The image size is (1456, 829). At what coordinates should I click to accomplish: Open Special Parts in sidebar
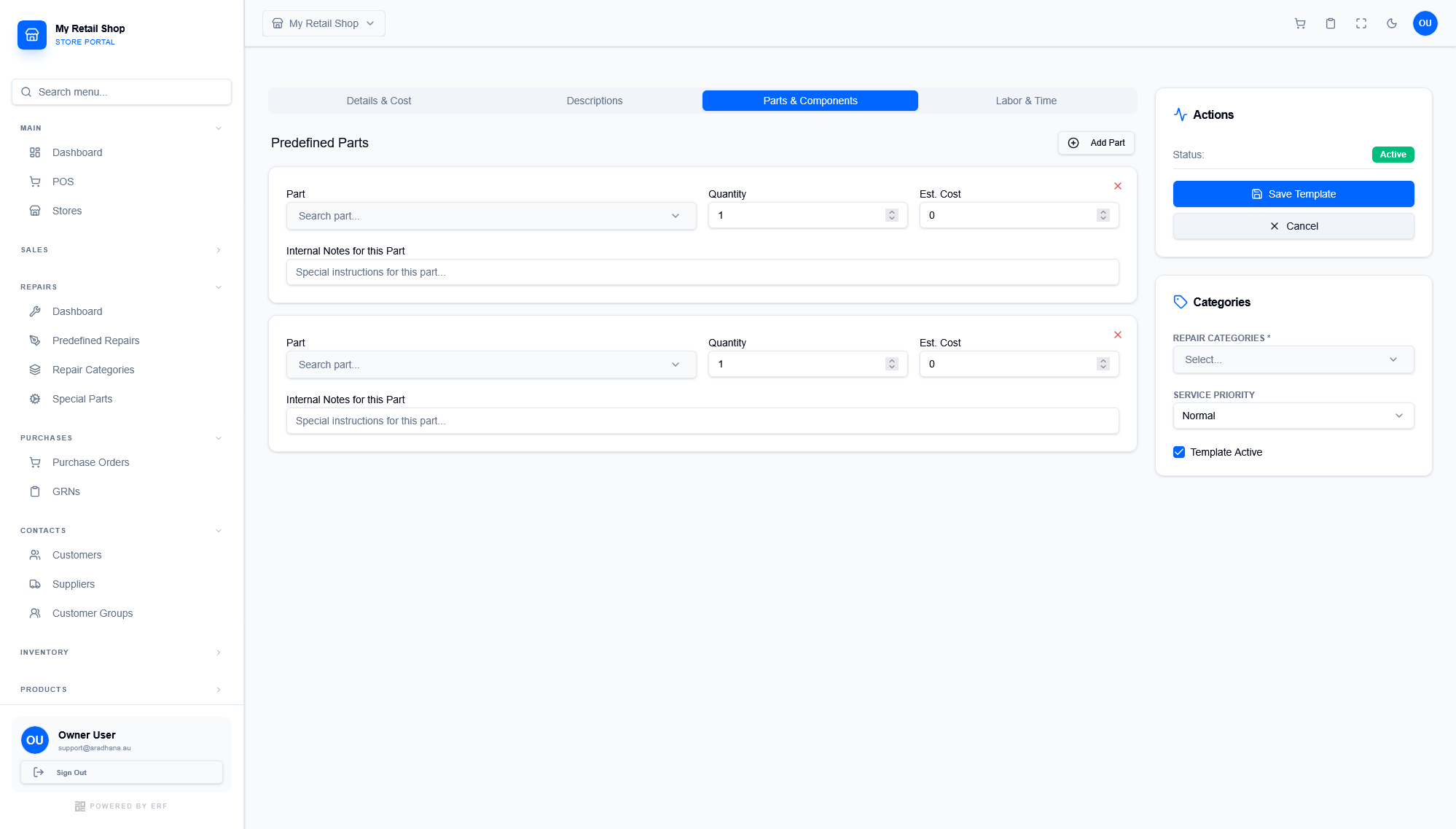122,399
